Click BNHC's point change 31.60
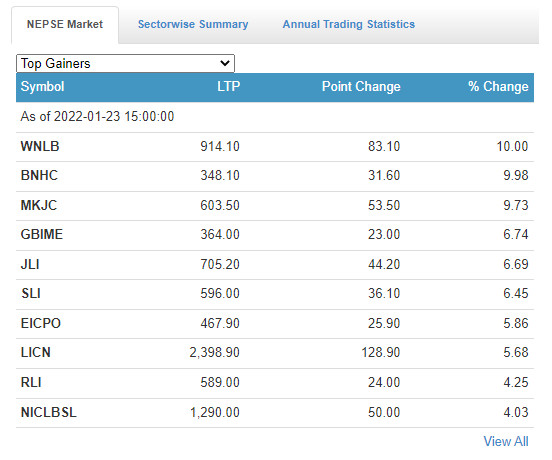552x460 pixels. (384, 175)
